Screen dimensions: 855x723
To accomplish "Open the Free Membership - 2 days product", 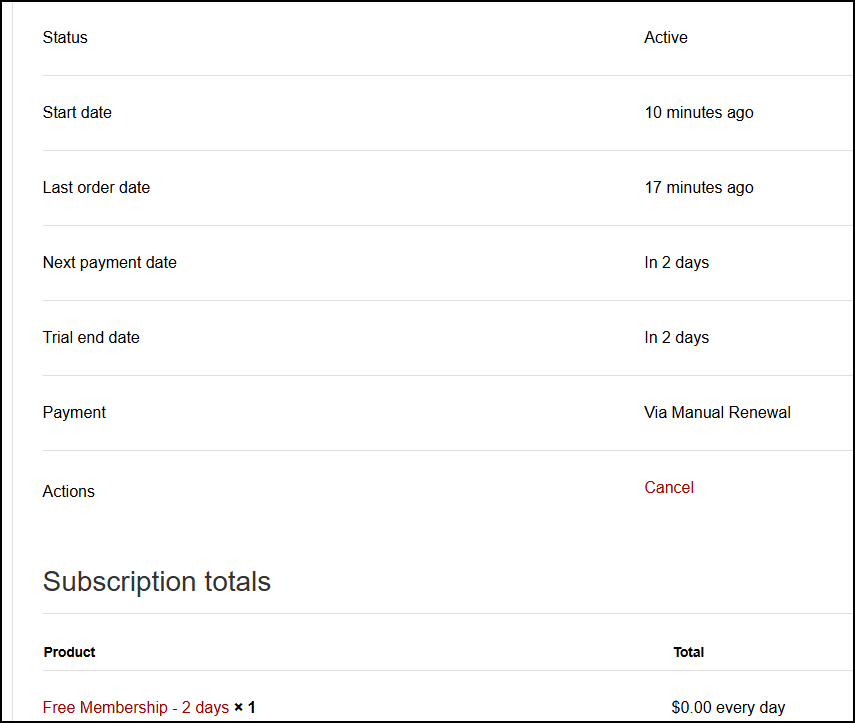I will 136,707.
